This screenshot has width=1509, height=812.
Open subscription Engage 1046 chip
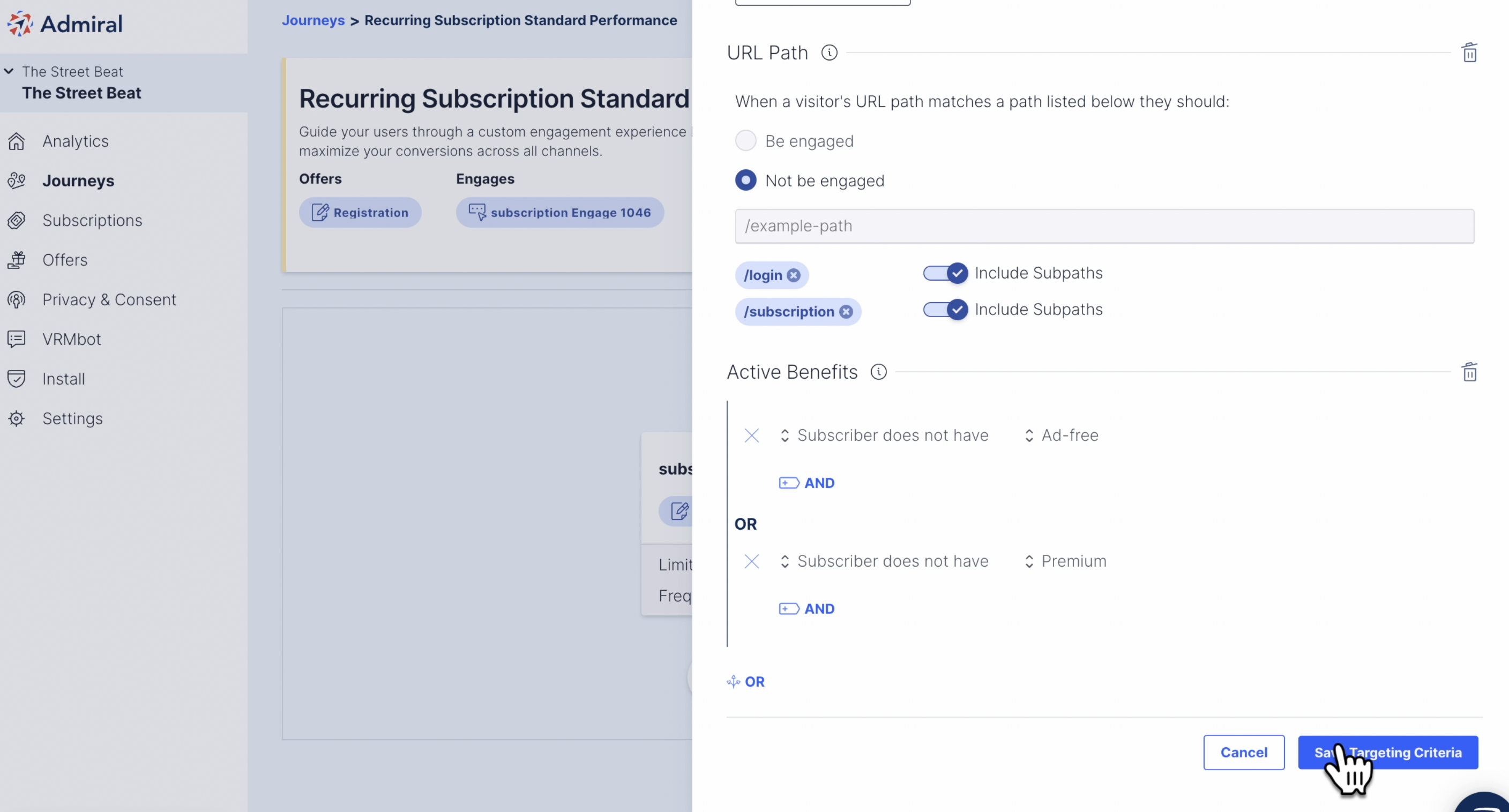click(x=560, y=213)
